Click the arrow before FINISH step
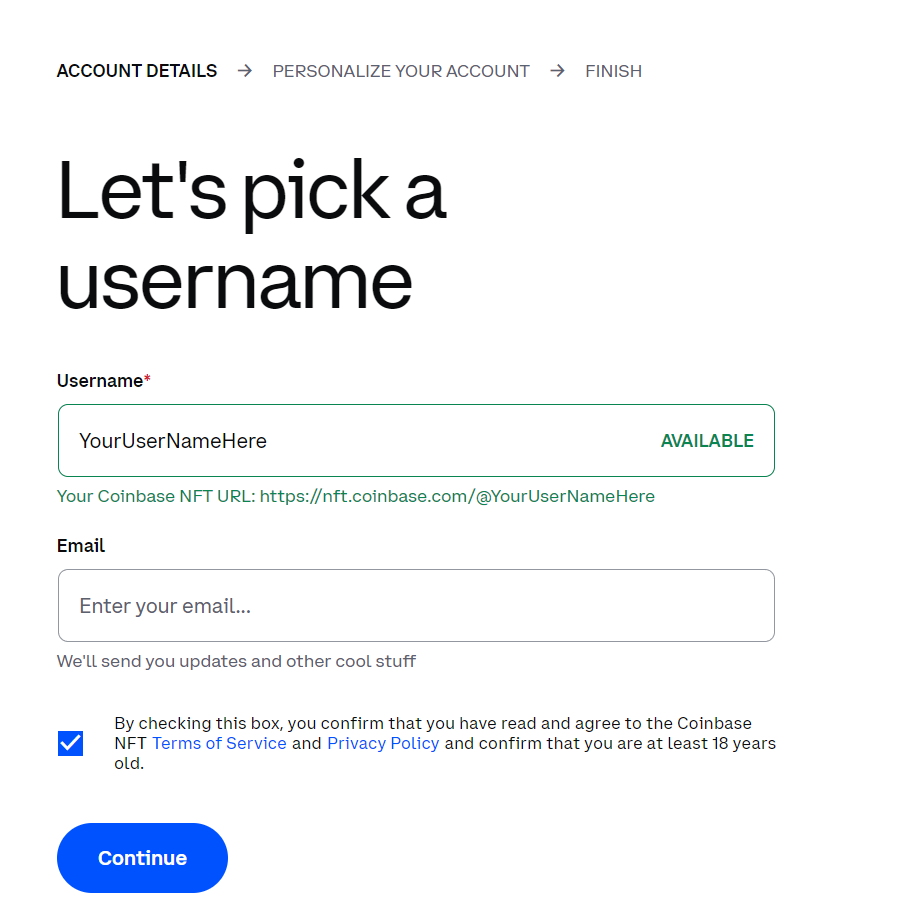This screenshot has width=915, height=922. (558, 71)
